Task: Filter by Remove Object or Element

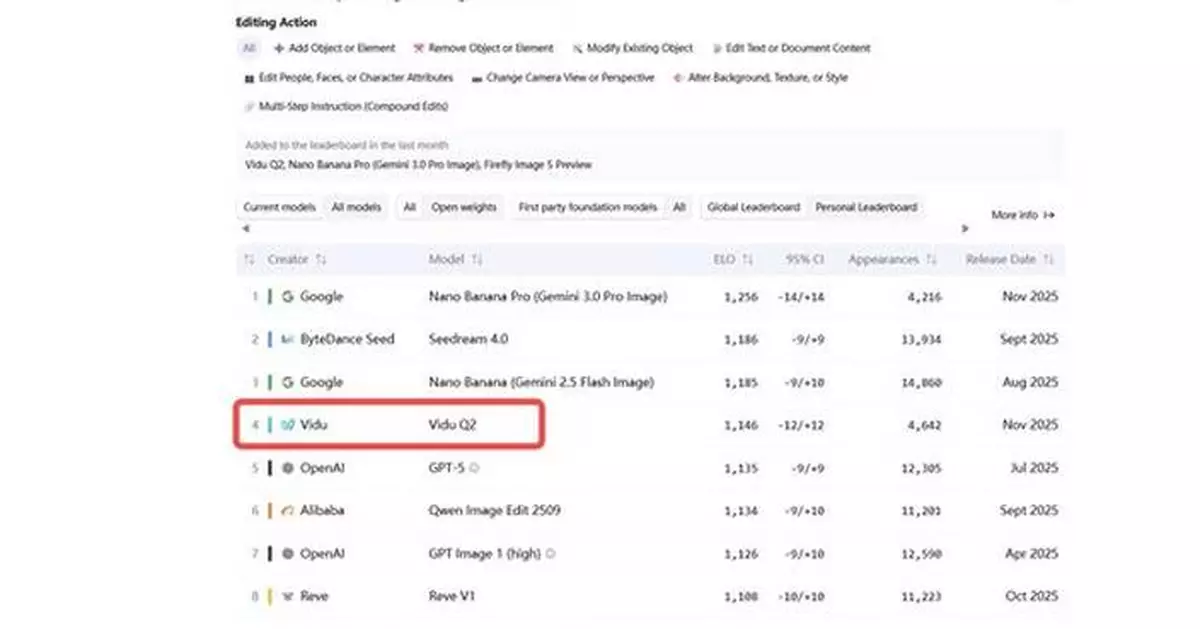Action: point(483,48)
